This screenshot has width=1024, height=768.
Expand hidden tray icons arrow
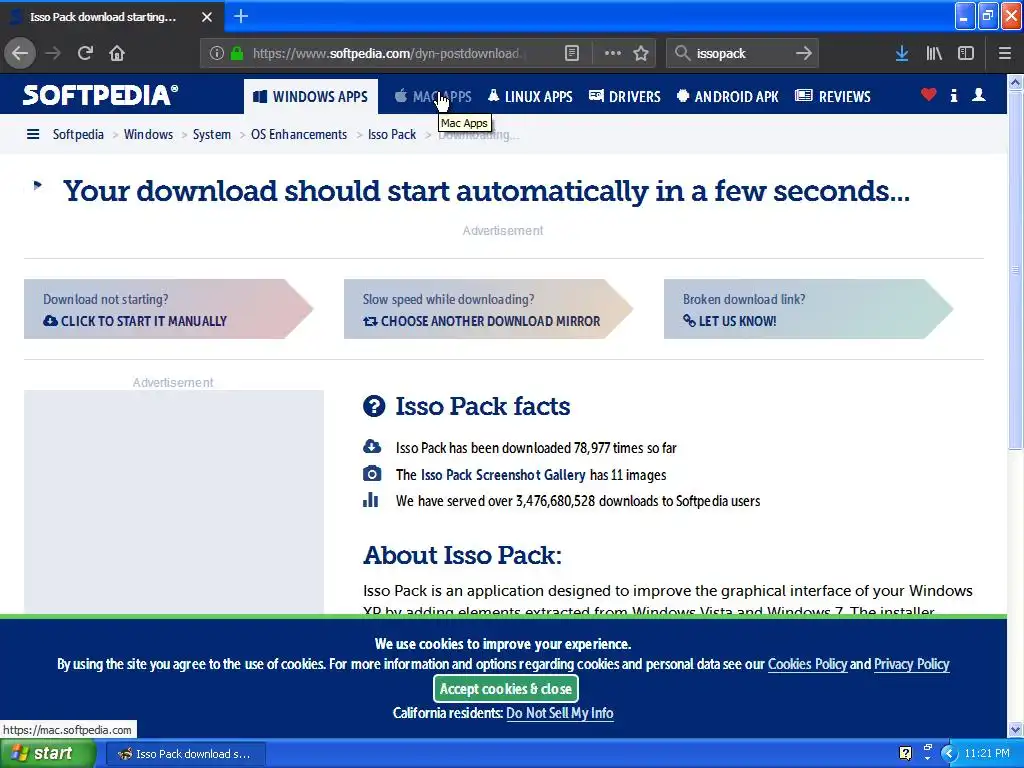[949, 754]
